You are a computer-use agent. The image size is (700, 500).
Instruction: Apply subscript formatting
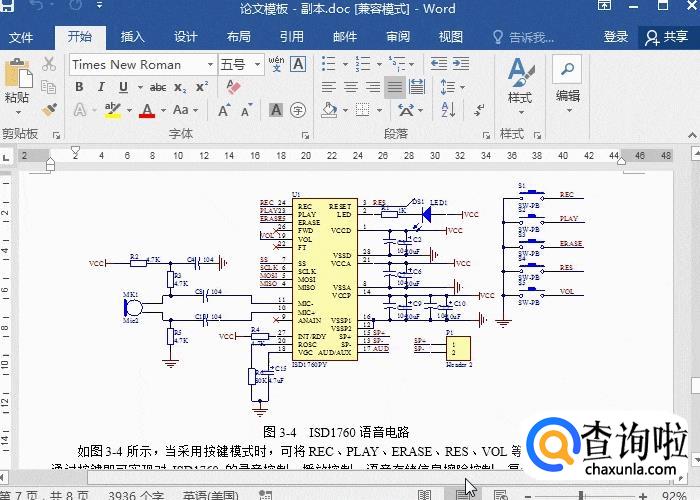click(x=180, y=88)
